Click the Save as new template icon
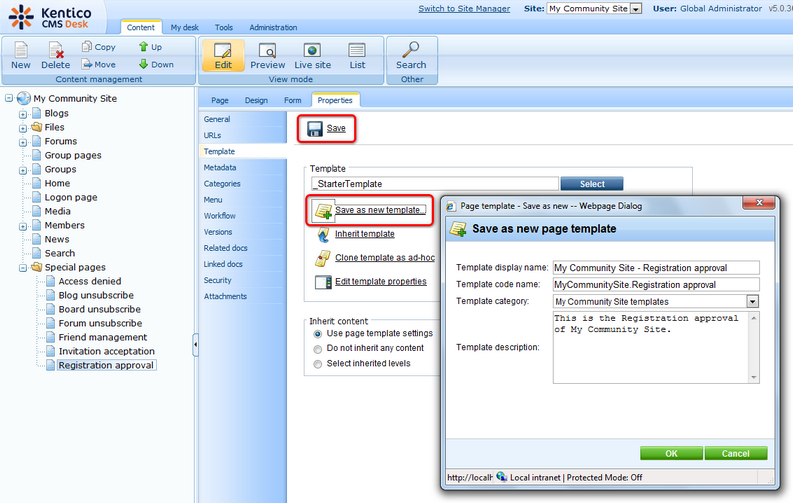The image size is (793, 503). click(323, 210)
